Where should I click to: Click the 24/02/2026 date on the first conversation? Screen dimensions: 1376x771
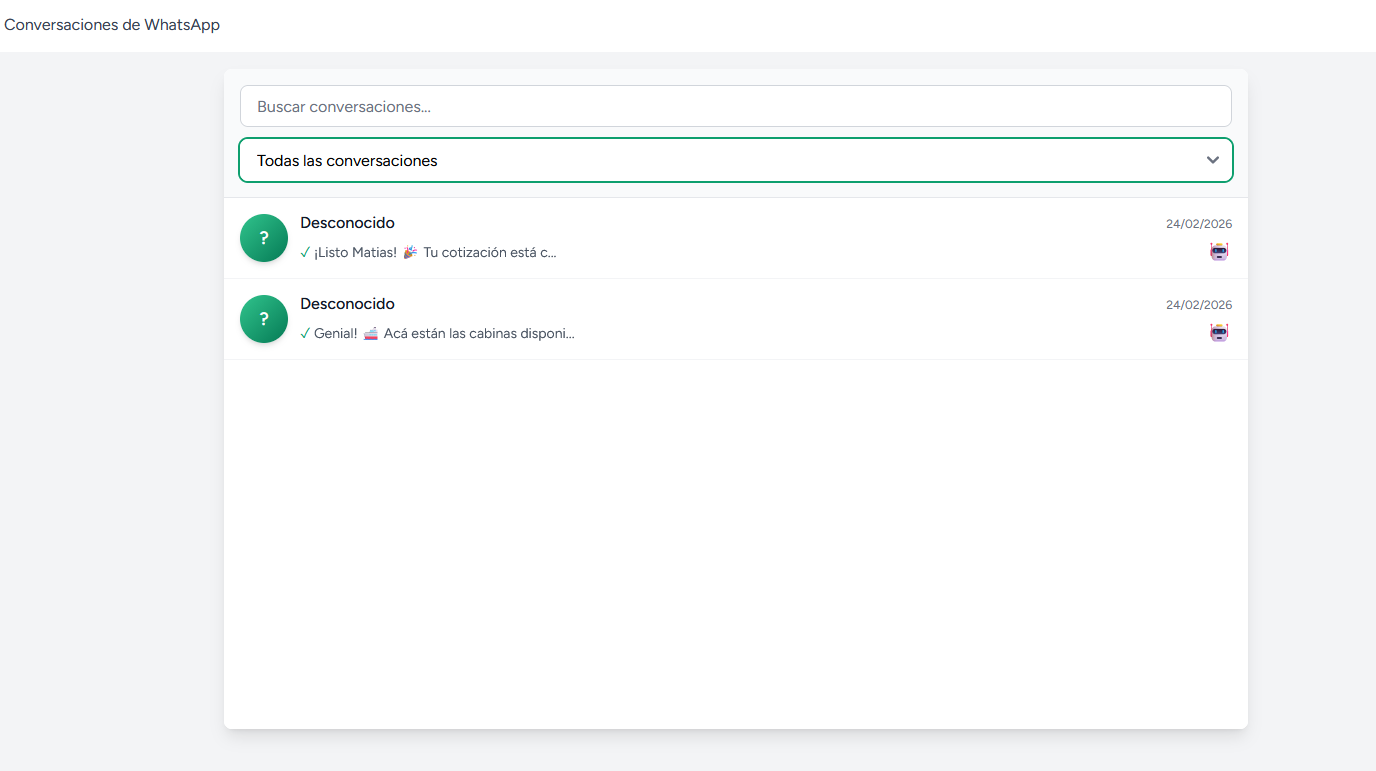click(1199, 223)
